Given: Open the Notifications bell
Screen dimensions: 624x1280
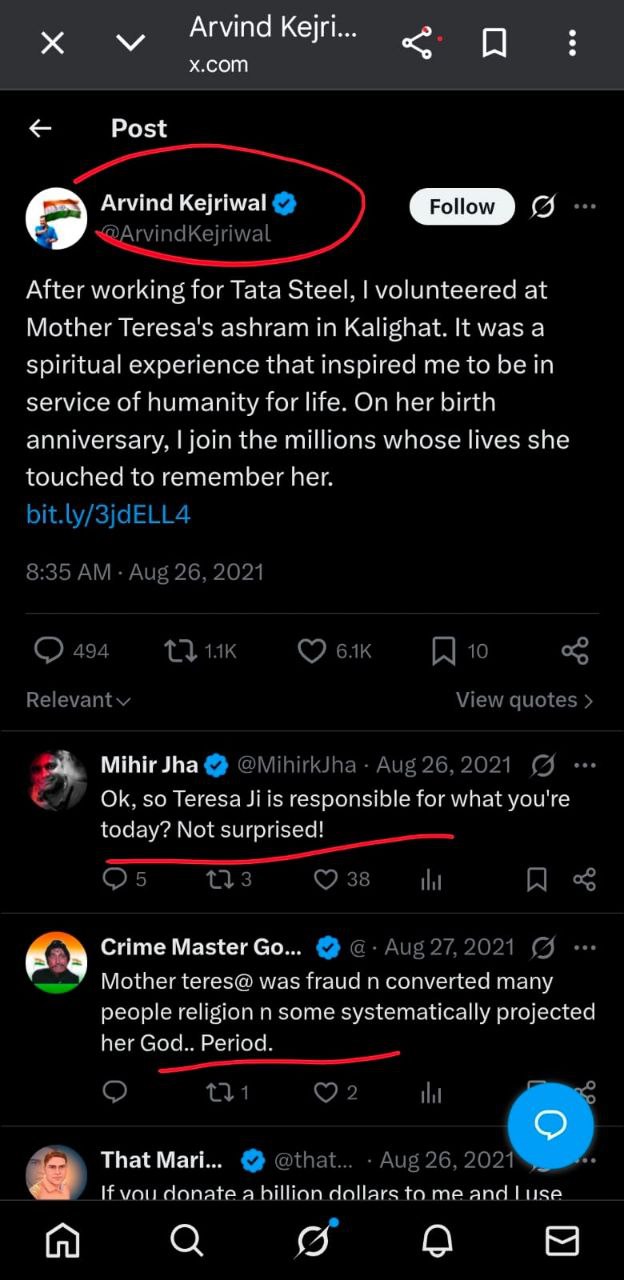Looking at the screenshot, I should (x=437, y=1241).
